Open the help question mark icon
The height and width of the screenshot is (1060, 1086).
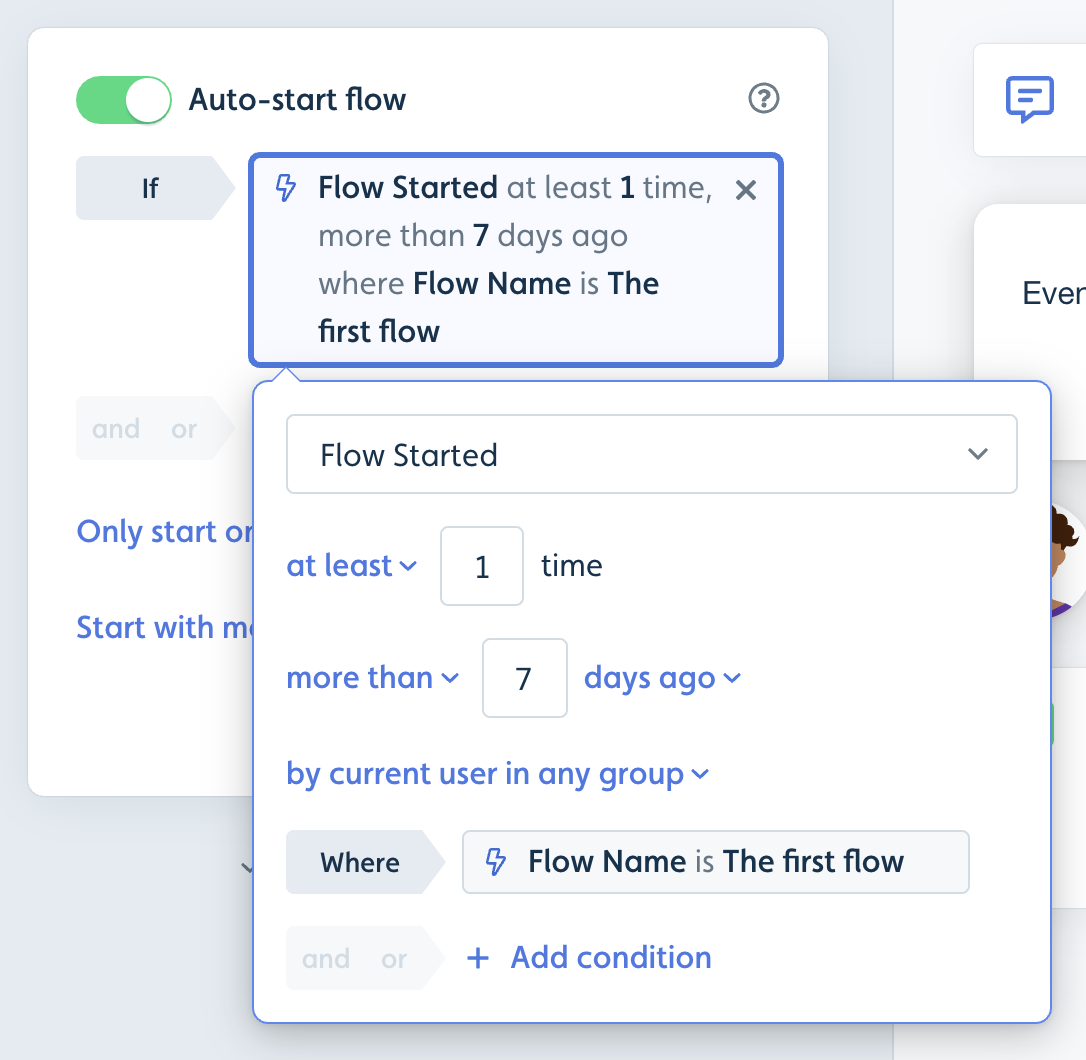[x=763, y=98]
